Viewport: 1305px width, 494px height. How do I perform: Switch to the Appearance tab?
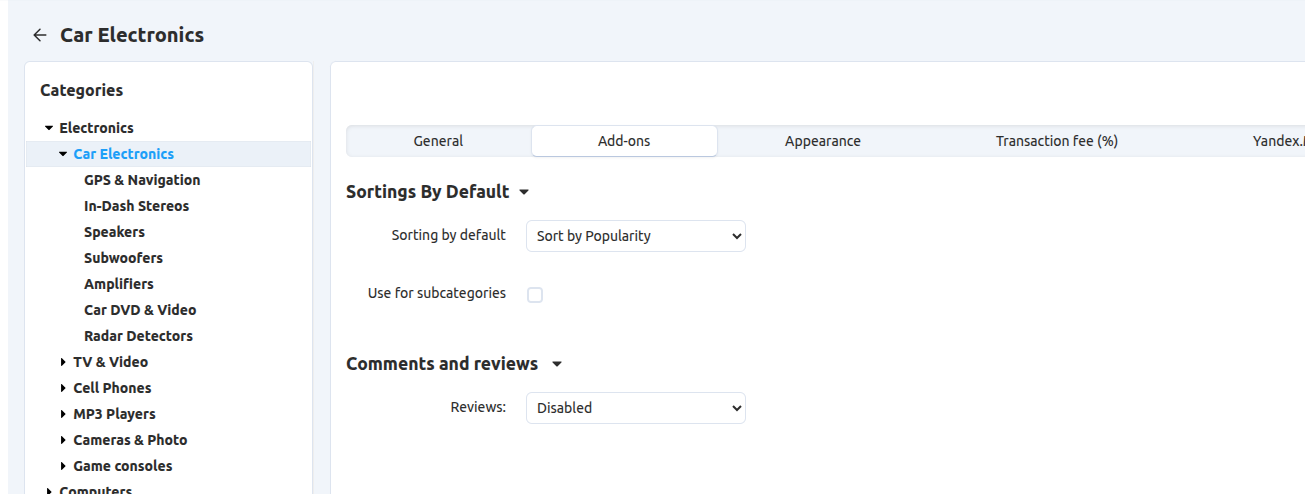822,141
